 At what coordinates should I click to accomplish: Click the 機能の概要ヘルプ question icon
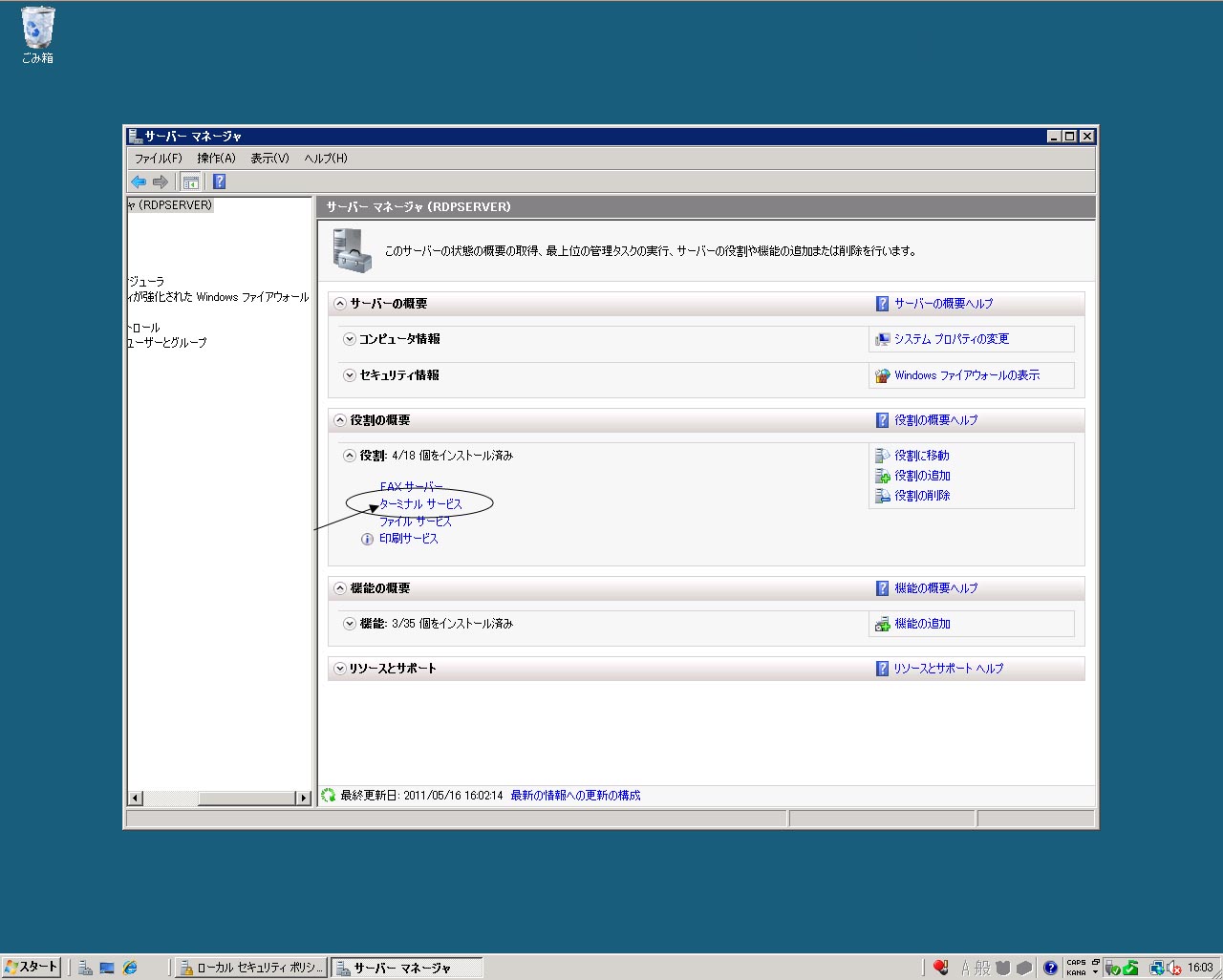[x=882, y=588]
